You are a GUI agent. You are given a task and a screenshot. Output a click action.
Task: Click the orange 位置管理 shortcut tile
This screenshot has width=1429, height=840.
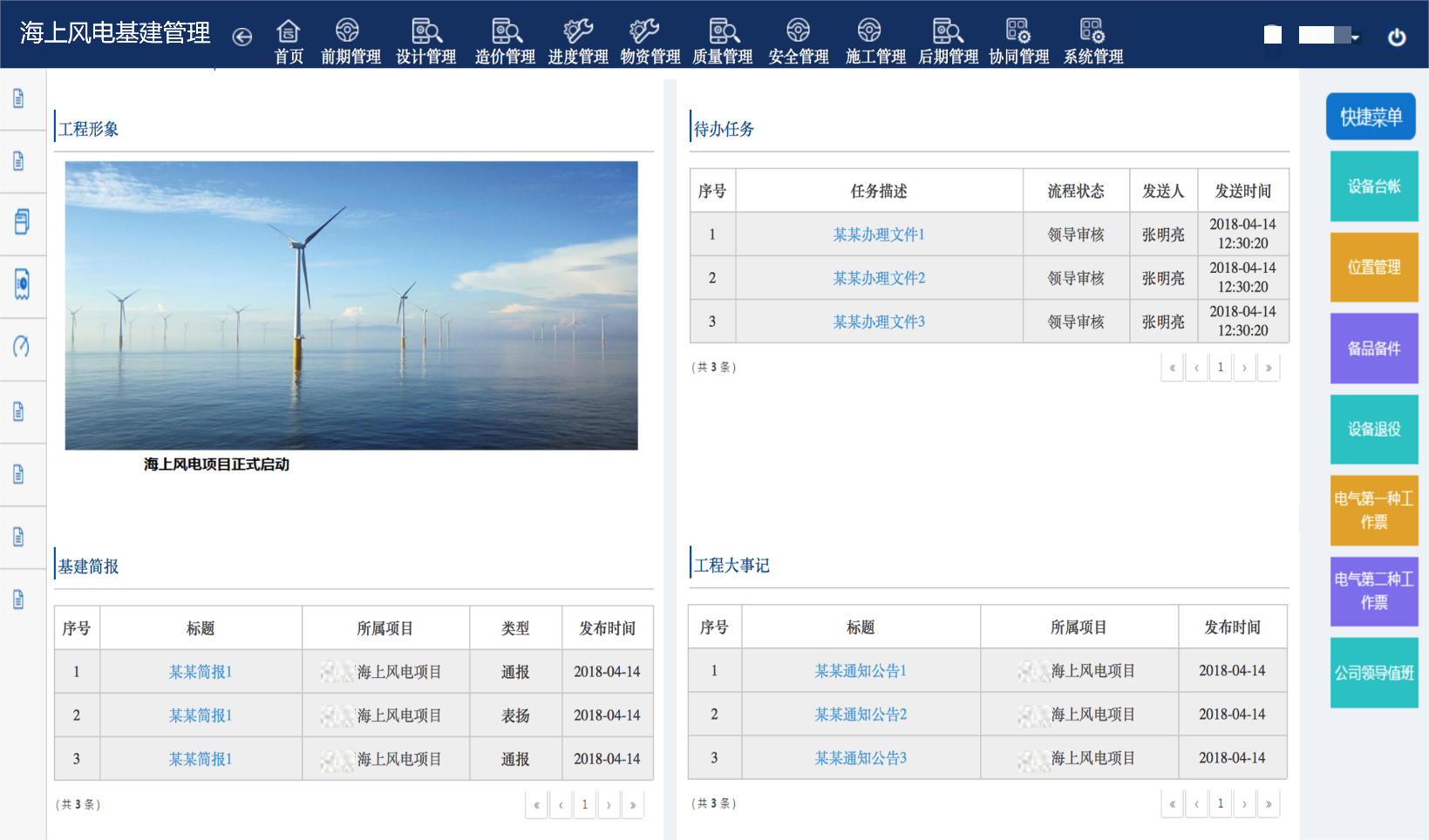tap(1373, 268)
